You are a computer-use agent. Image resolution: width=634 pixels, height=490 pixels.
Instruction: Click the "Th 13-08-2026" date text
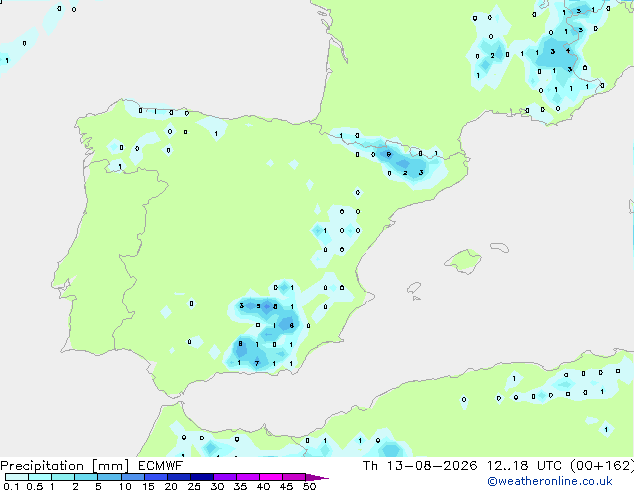click(420, 466)
